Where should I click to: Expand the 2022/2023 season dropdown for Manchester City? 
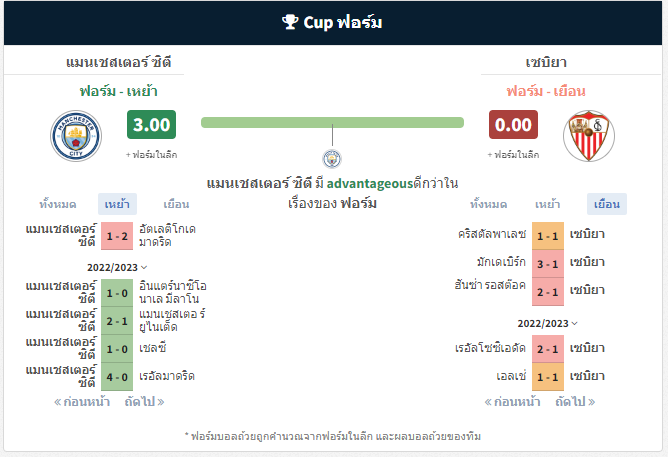coord(117,267)
